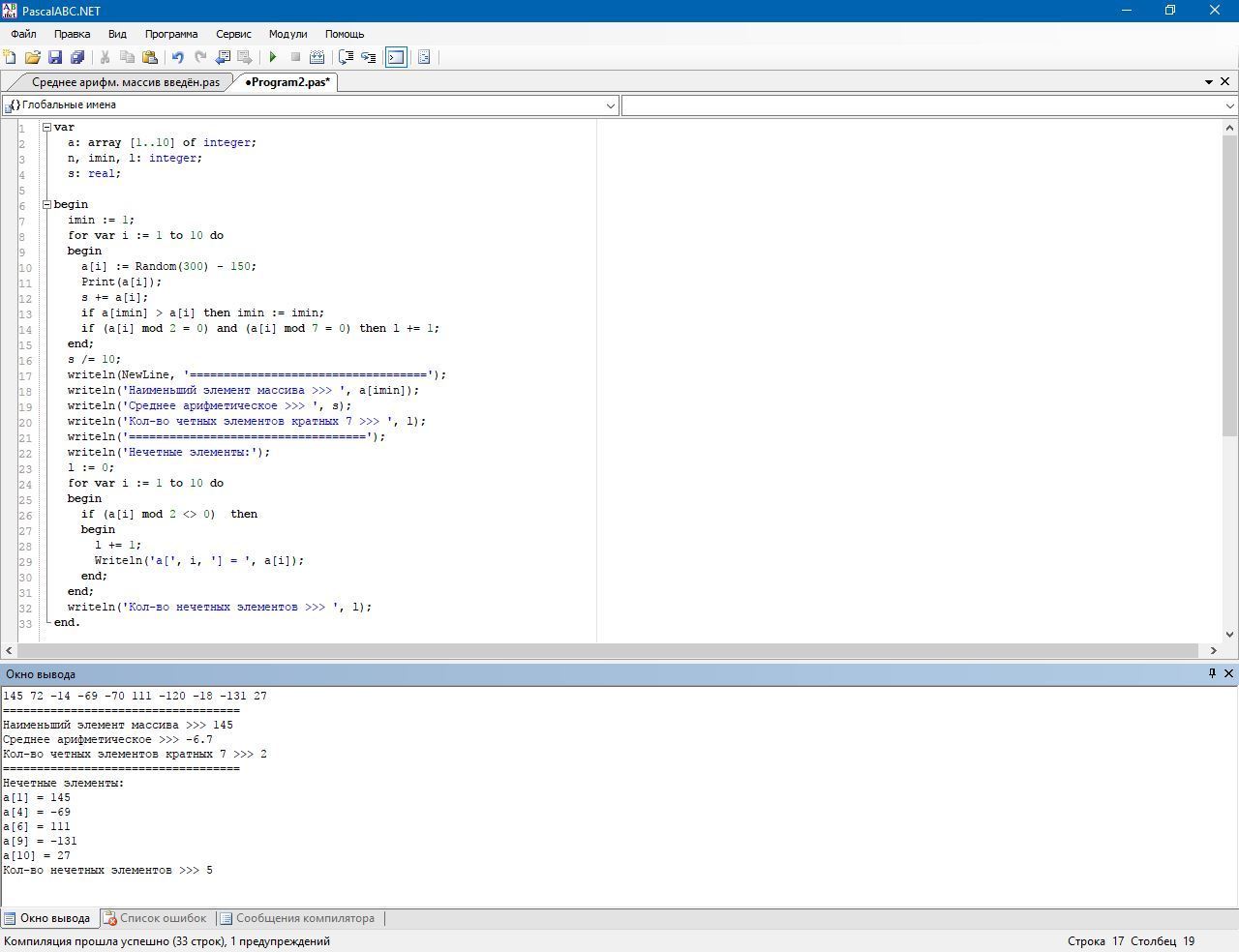The image size is (1239, 952).
Task: Copy selection with the toolbar icon
Action: [127, 57]
